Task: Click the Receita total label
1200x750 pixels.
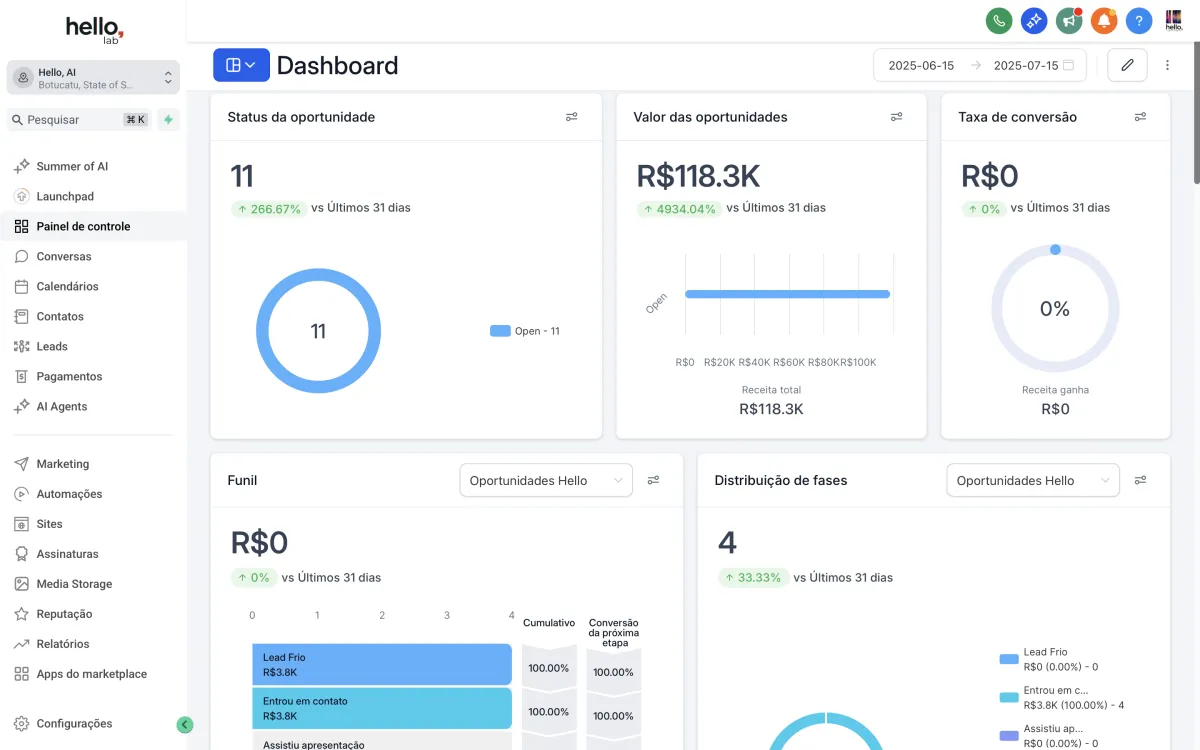Action: coord(771,390)
